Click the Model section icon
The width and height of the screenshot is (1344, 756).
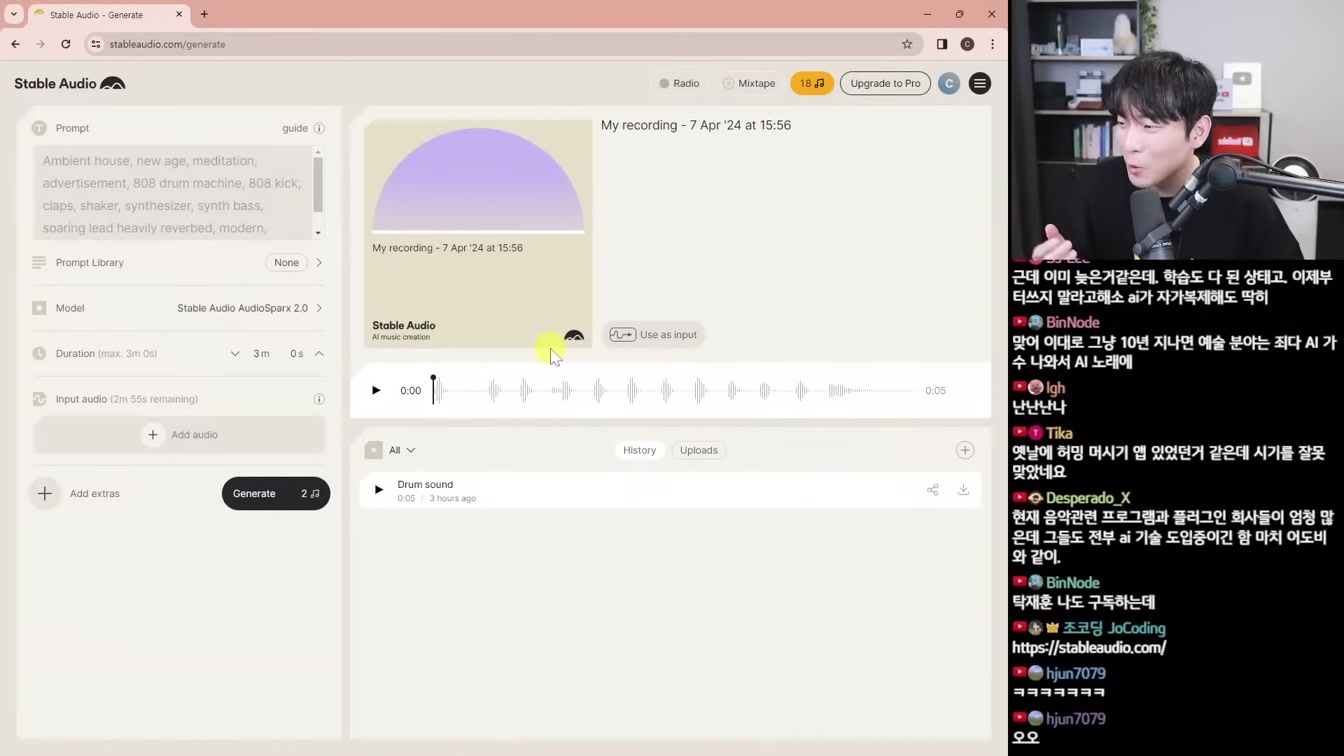(39, 308)
